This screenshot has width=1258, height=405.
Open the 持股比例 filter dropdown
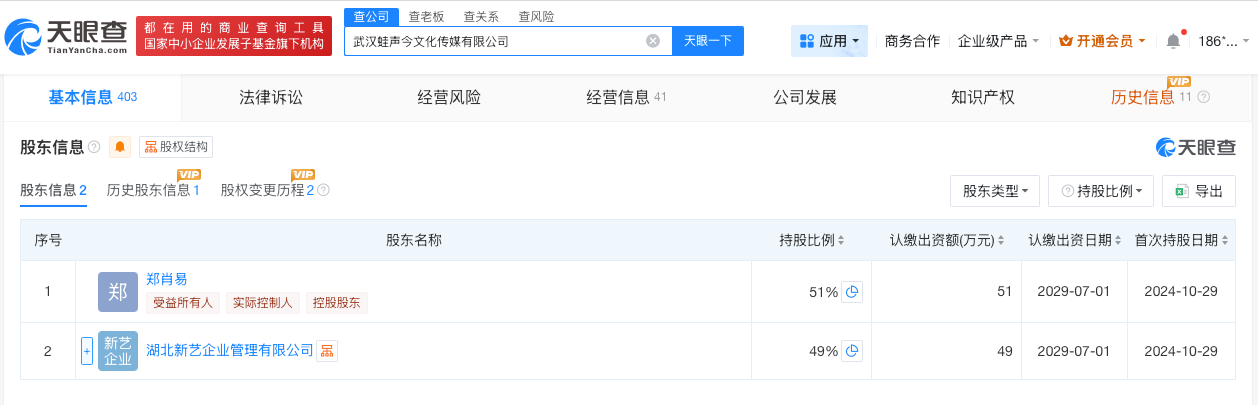1101,191
